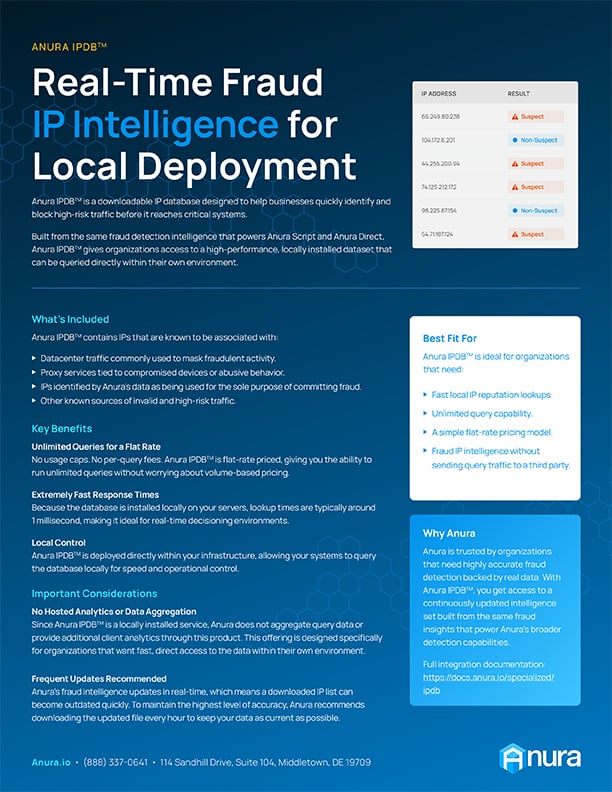This screenshot has width=612, height=792.
Task: Click the Non-Suspect badge in the 104.172 row
Action: coord(536,140)
